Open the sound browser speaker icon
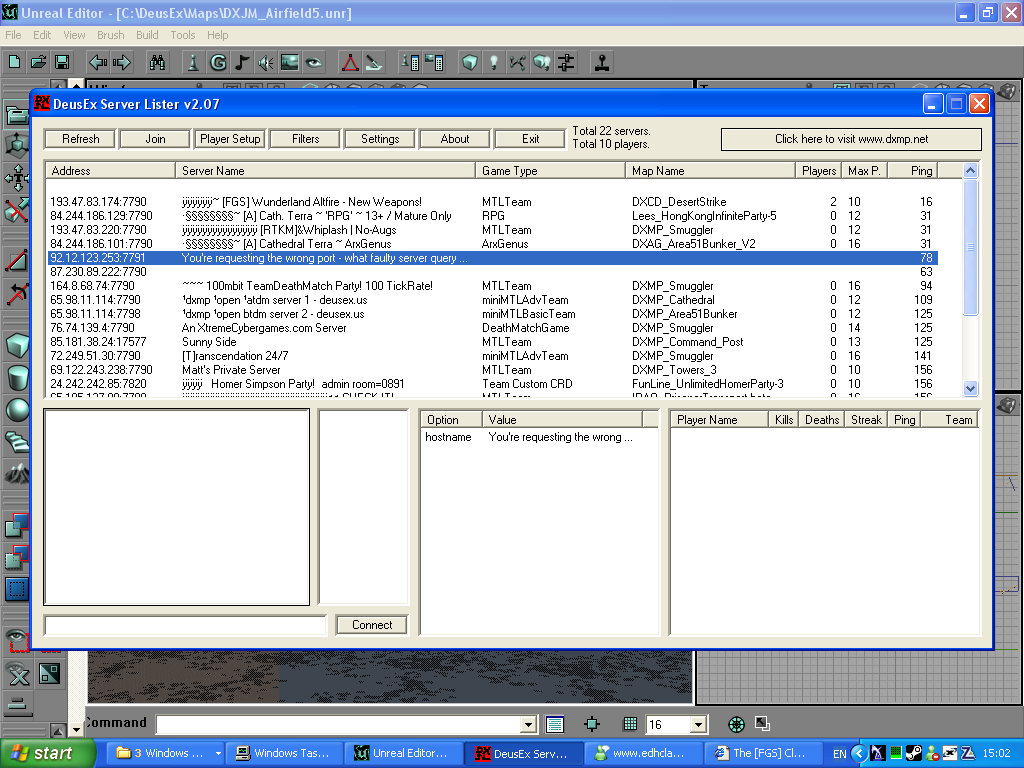 (x=265, y=63)
